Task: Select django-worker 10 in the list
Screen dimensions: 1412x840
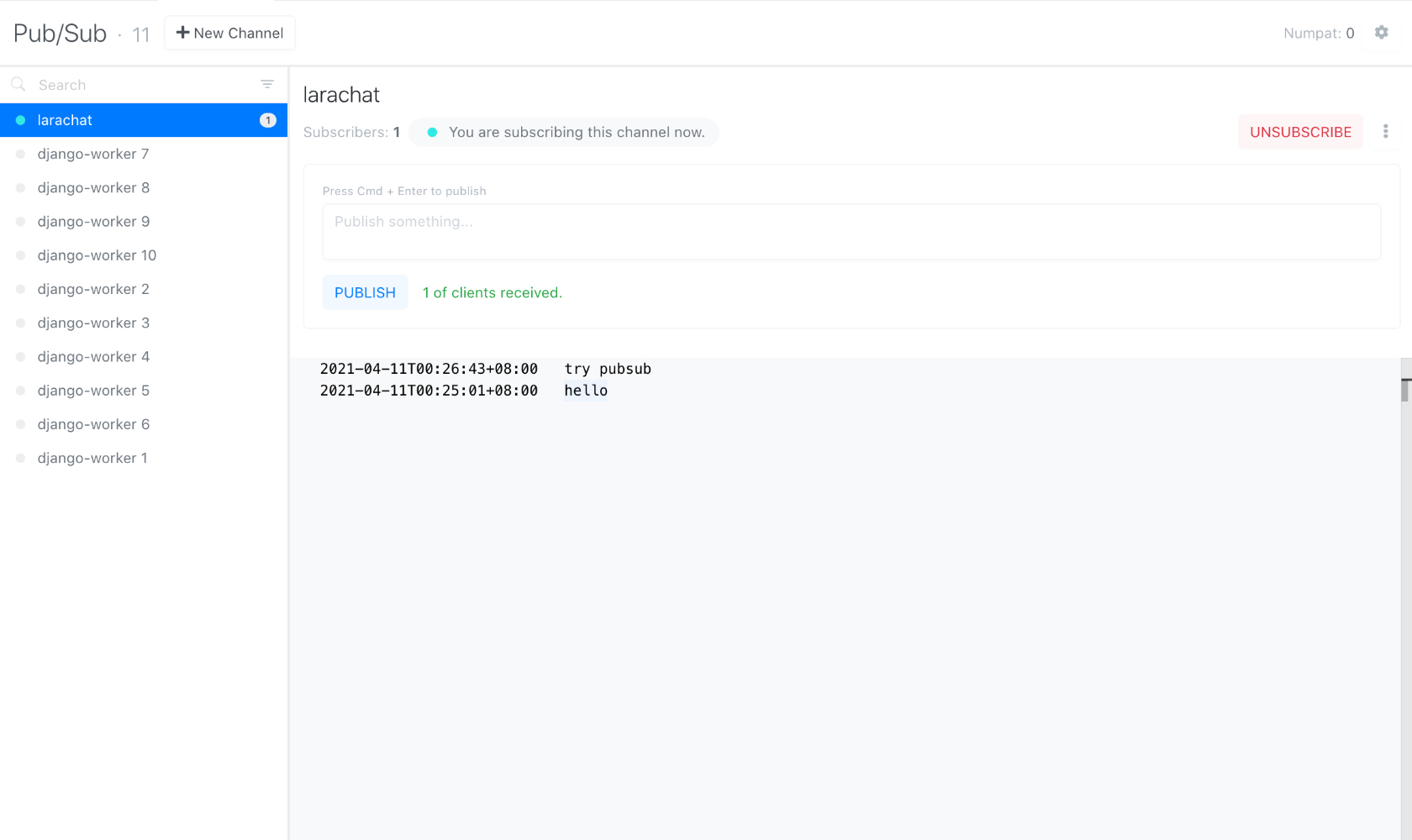Action: point(97,255)
